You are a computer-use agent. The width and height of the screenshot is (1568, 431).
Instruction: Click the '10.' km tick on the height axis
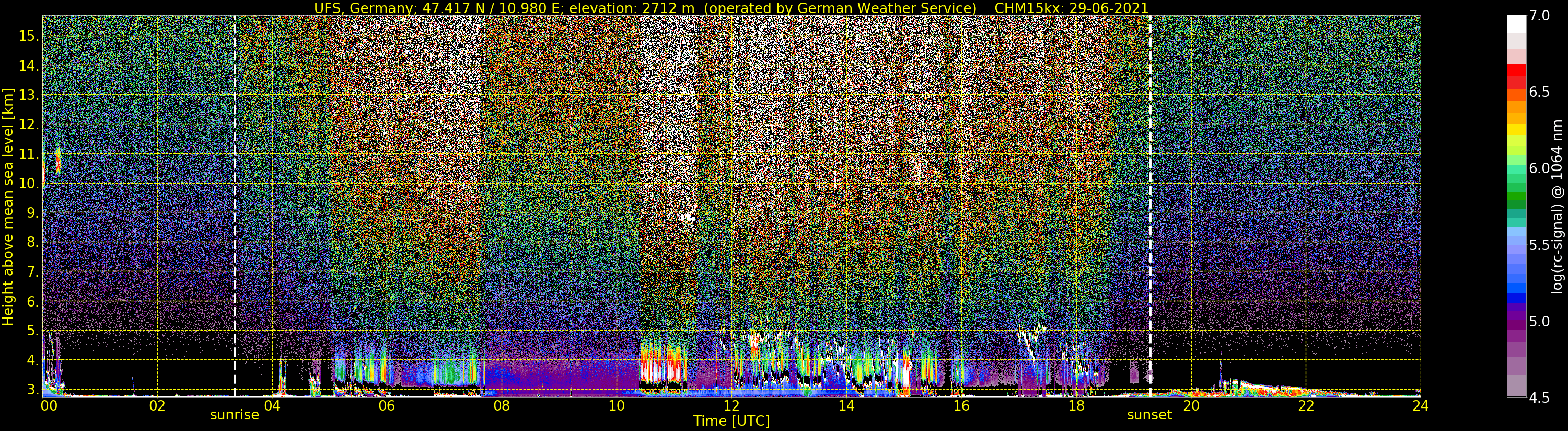(29, 184)
